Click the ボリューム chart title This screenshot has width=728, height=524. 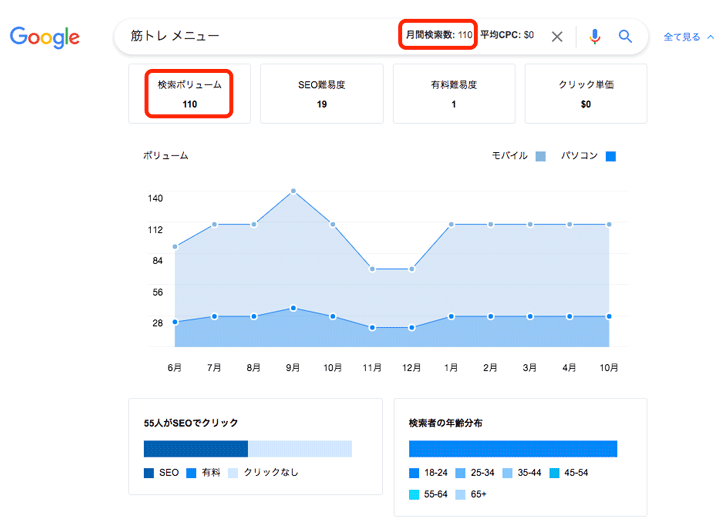[166, 155]
